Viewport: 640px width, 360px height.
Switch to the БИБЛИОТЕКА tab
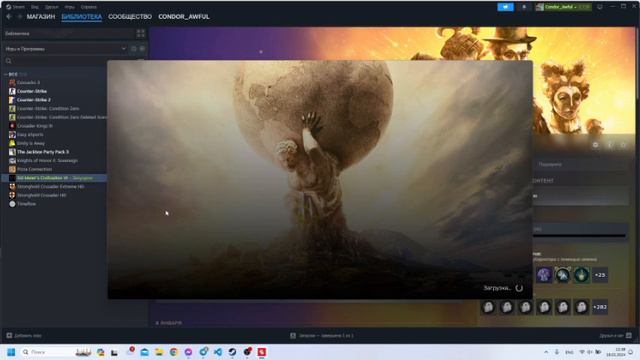(81, 17)
